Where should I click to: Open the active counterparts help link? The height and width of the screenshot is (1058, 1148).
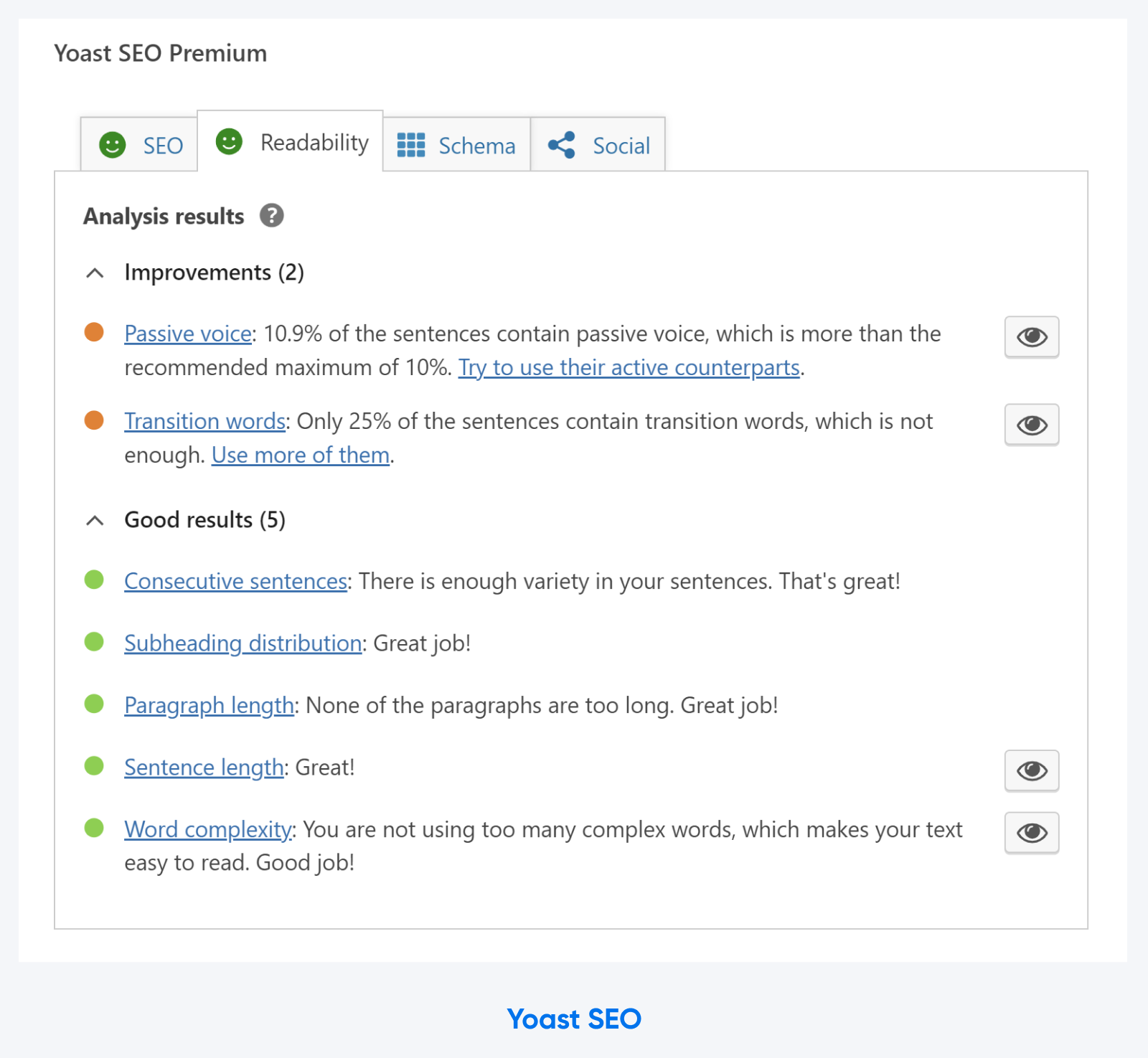629,367
